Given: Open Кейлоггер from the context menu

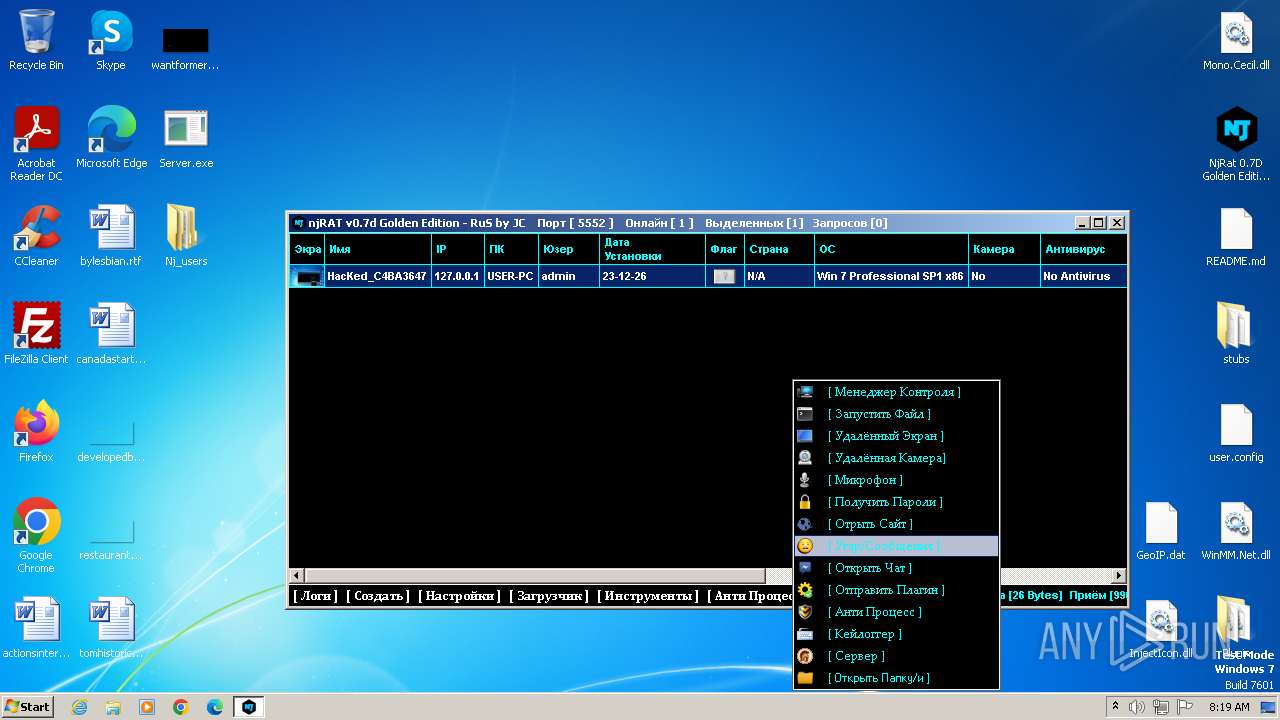Looking at the screenshot, I should tap(896, 634).
